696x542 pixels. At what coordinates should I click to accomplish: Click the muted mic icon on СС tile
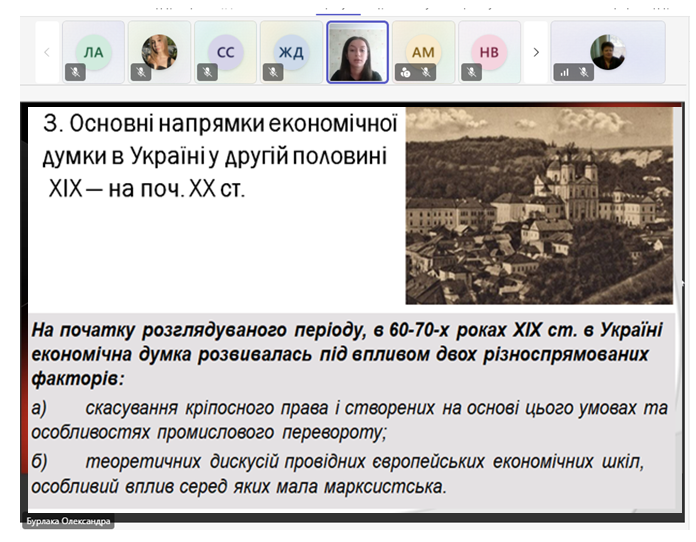[207, 72]
